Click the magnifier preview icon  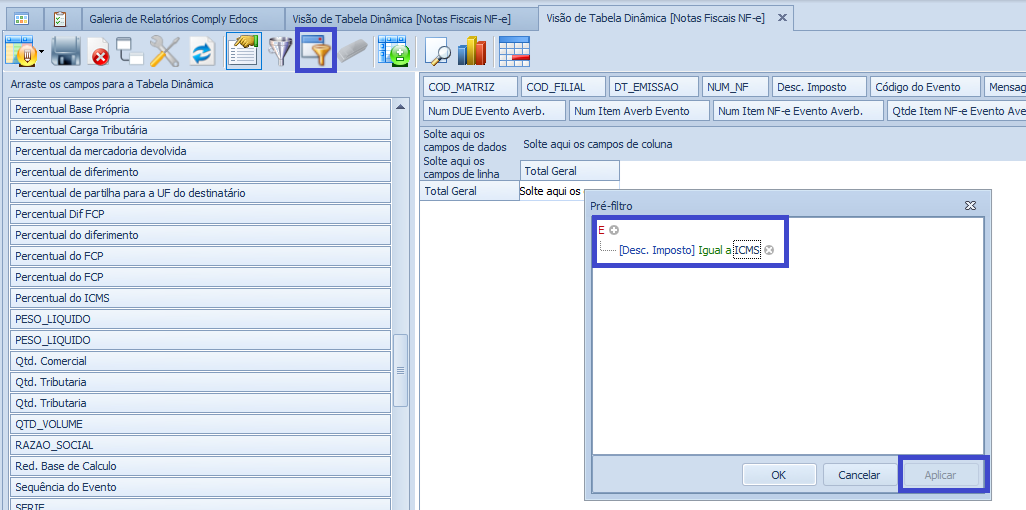(437, 51)
